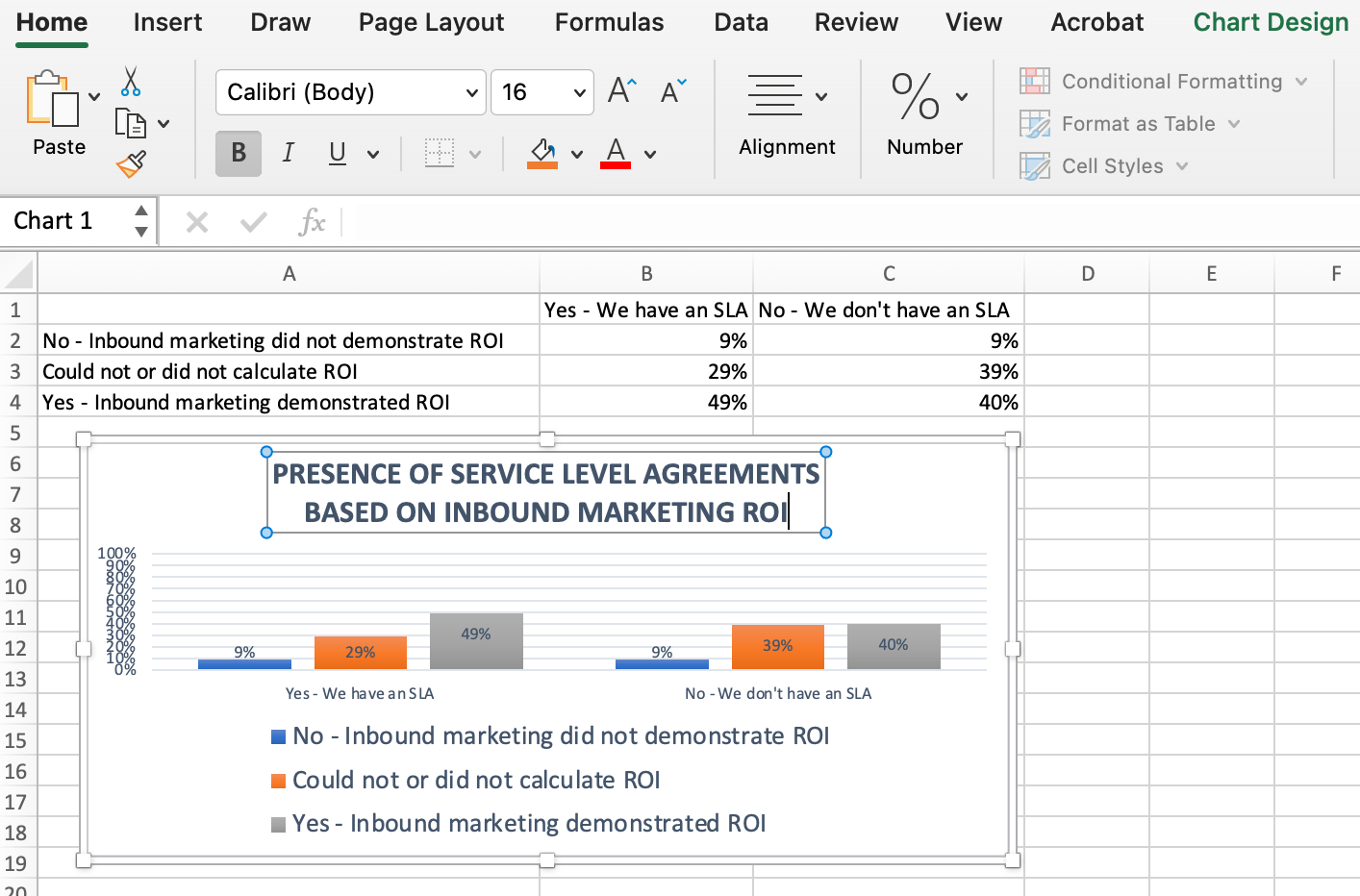Click the Conditional Formatting icon
Image resolution: width=1360 pixels, height=896 pixels.
(x=1035, y=82)
